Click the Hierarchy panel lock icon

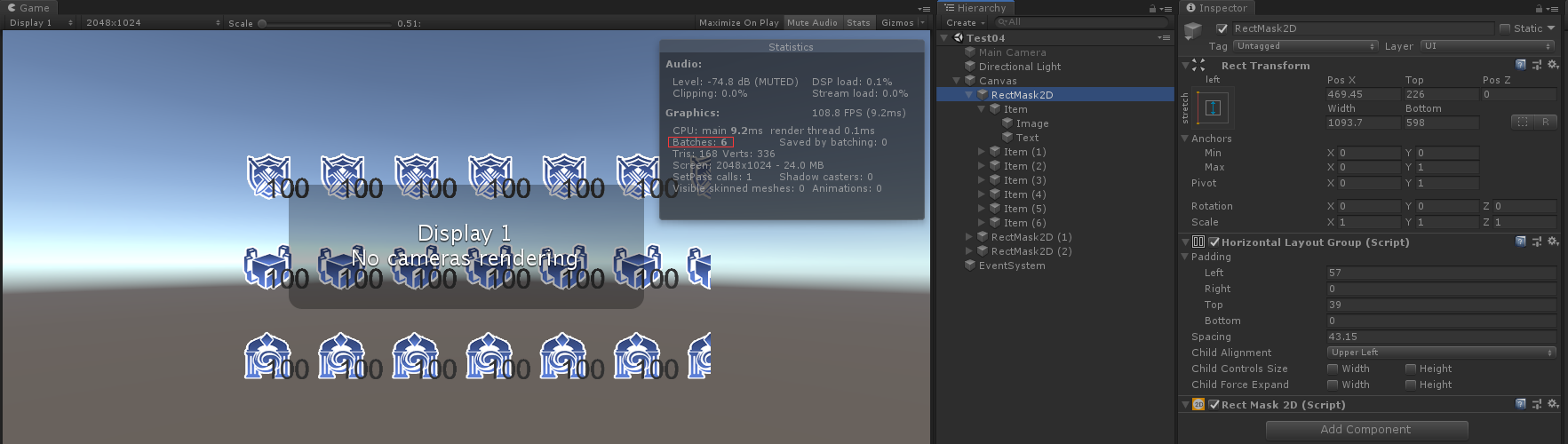click(1153, 8)
